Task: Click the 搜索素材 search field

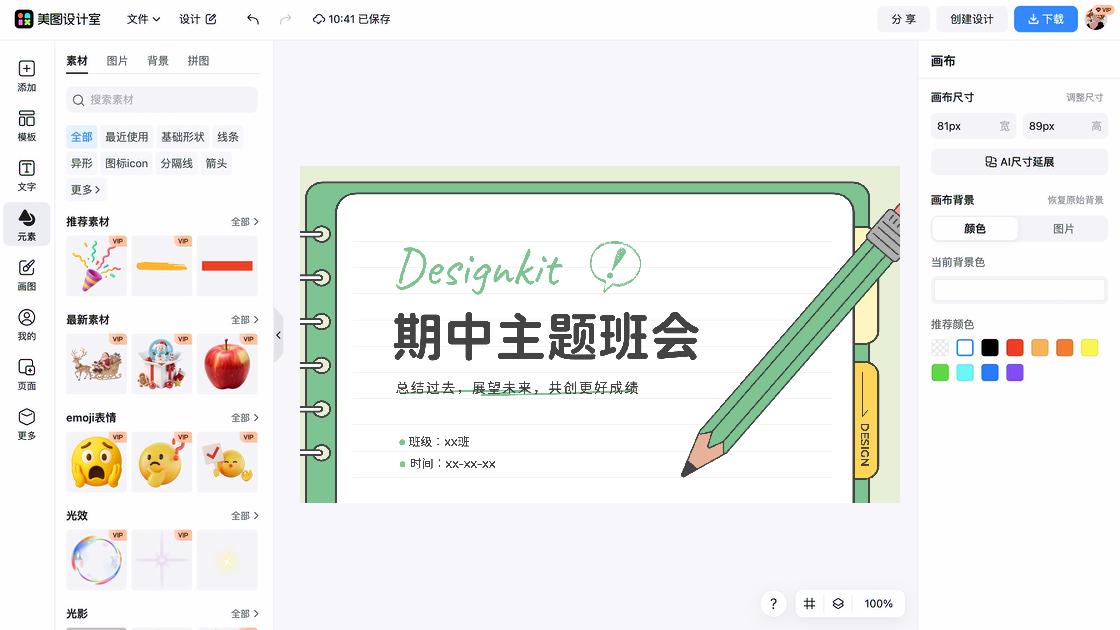Action: coord(161,100)
